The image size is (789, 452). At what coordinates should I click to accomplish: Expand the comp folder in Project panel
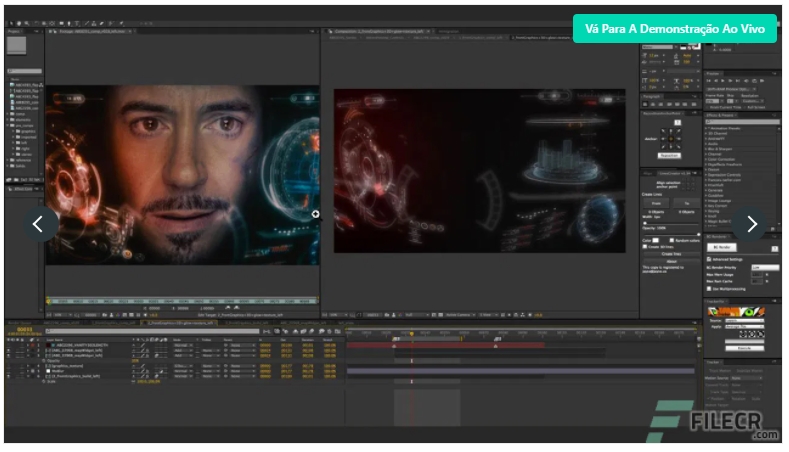tap(8, 114)
